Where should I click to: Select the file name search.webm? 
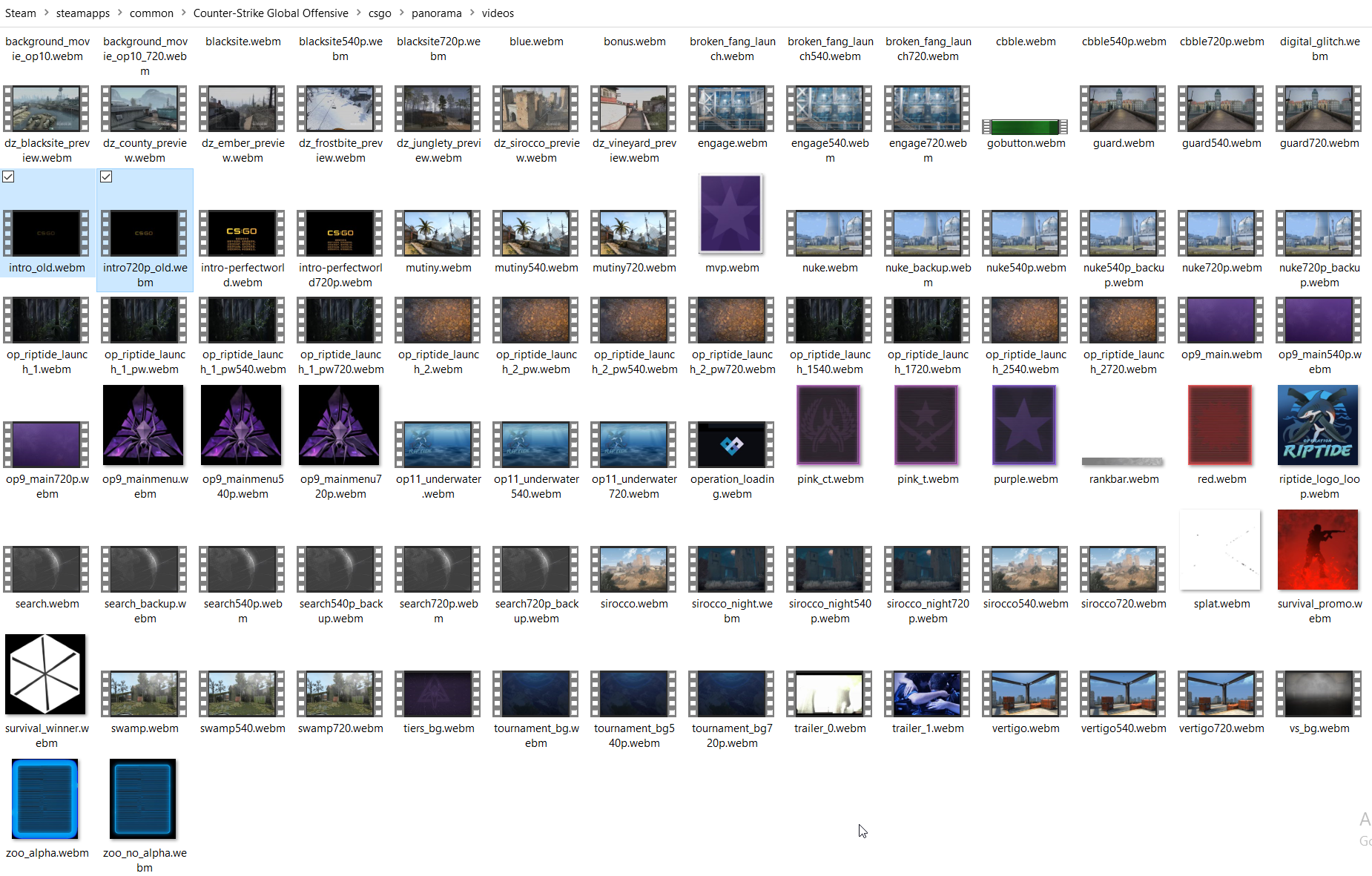pos(47,604)
